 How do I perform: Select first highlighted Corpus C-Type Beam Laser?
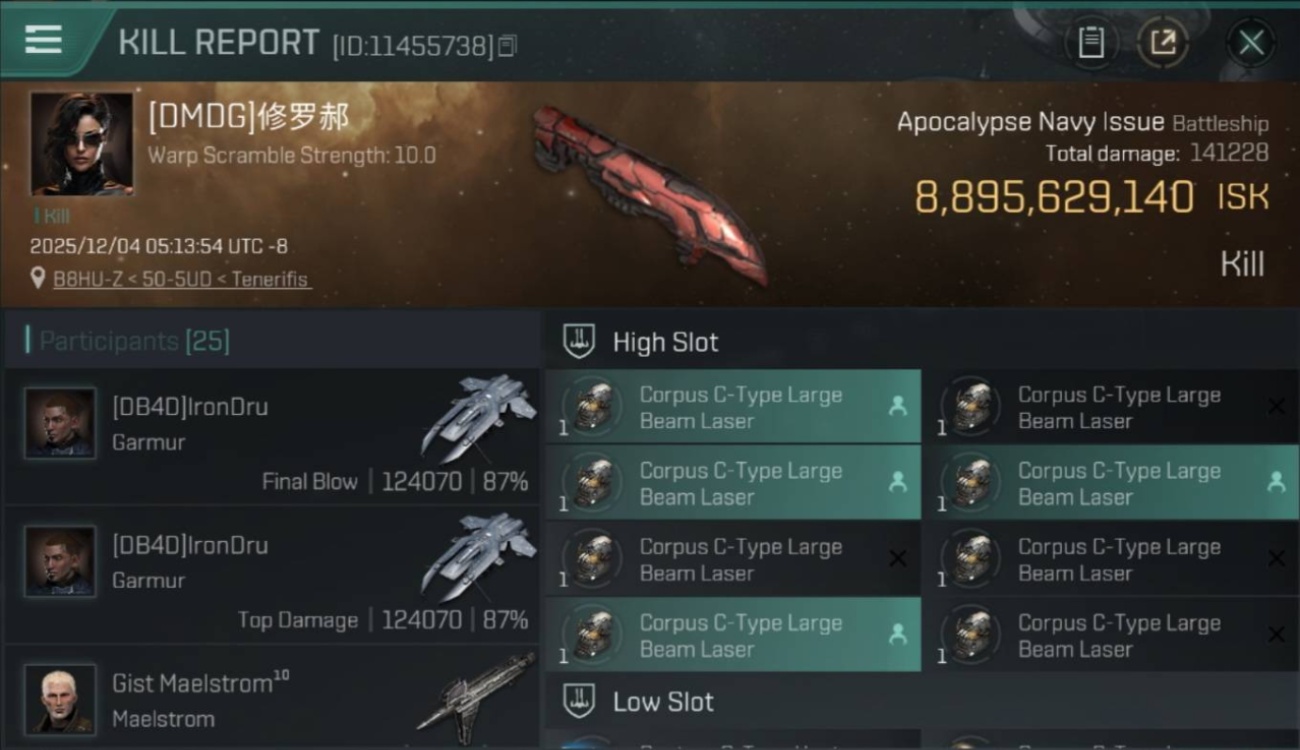pos(733,407)
